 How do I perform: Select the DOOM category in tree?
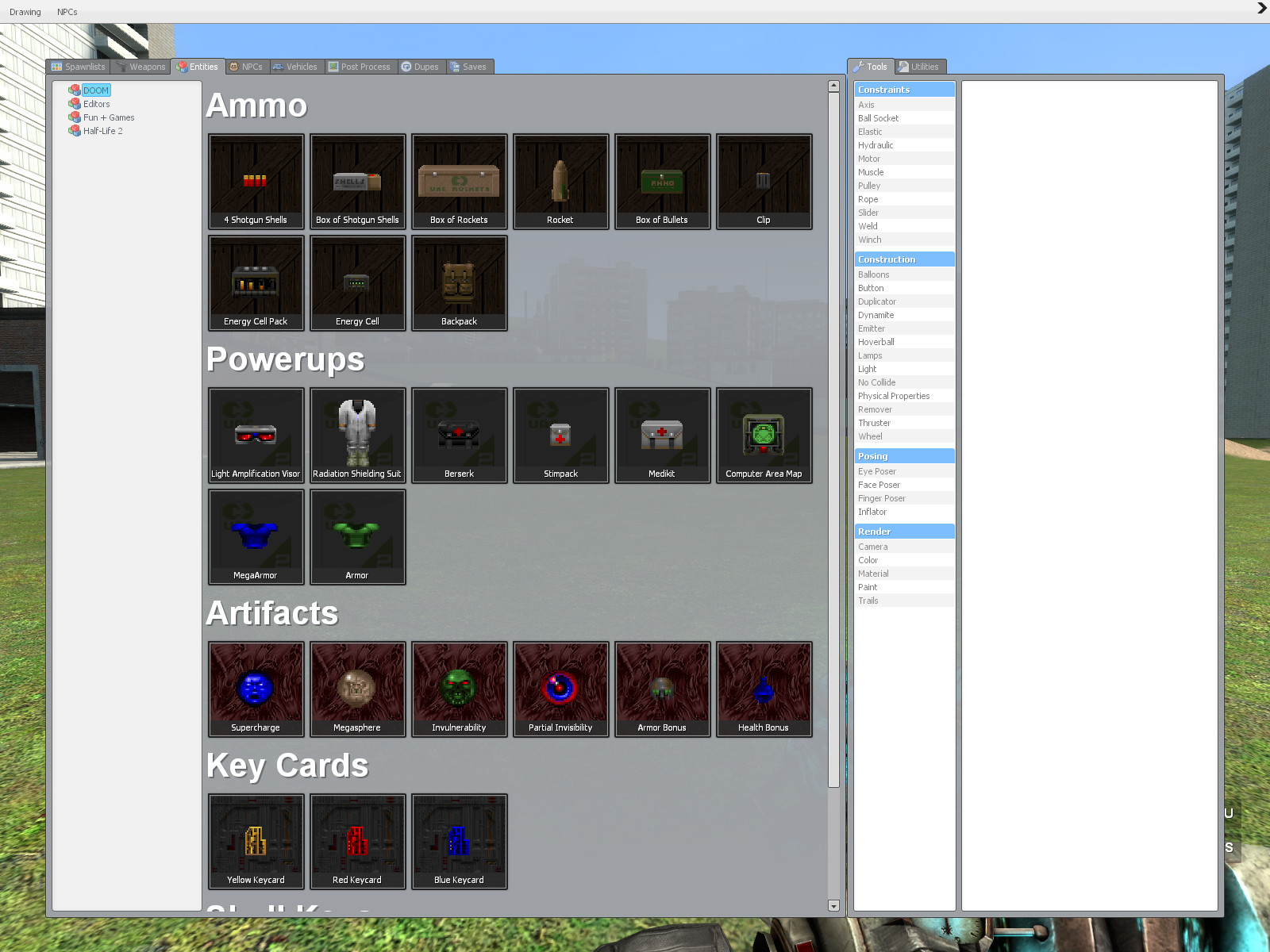pos(95,90)
